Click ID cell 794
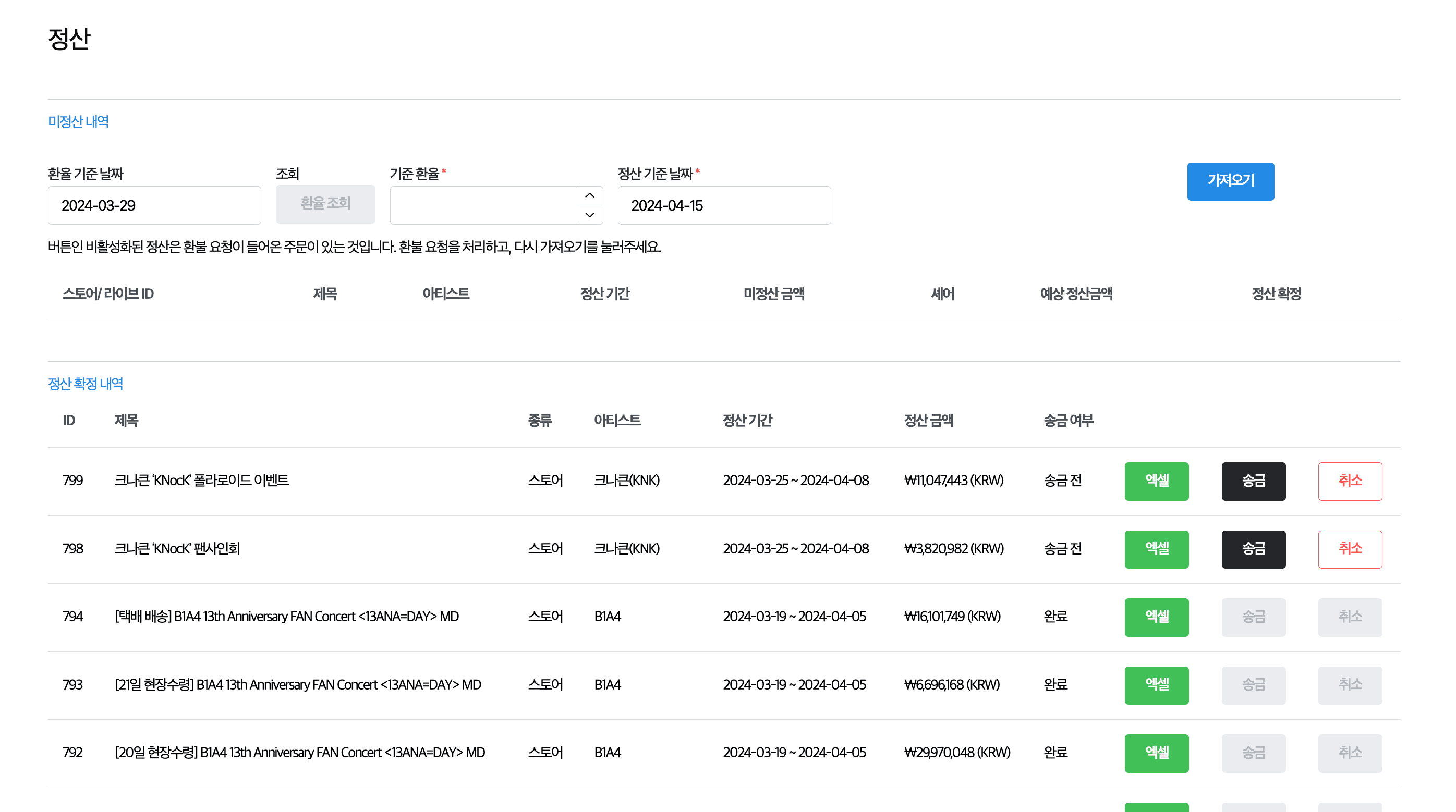This screenshot has height=812, width=1456. (73, 617)
